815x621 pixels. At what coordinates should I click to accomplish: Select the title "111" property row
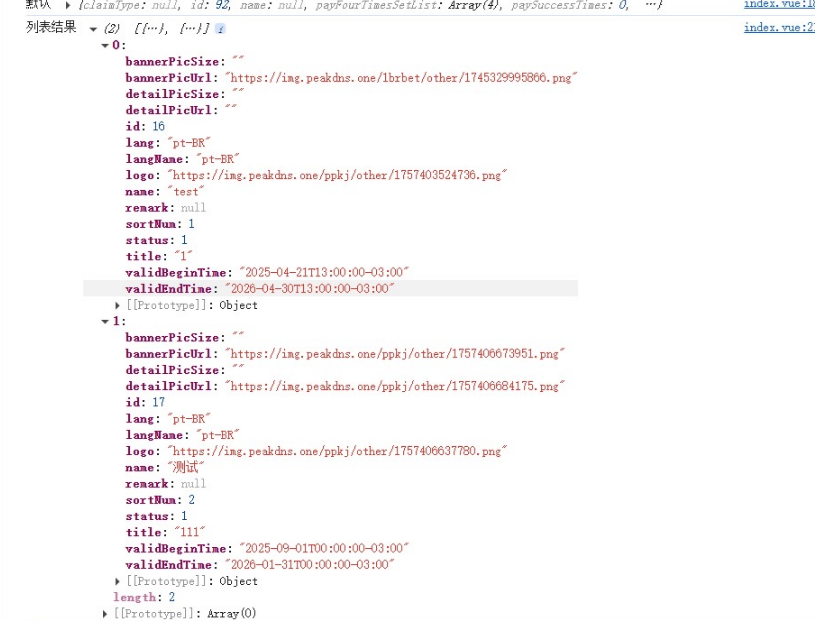tap(165, 532)
